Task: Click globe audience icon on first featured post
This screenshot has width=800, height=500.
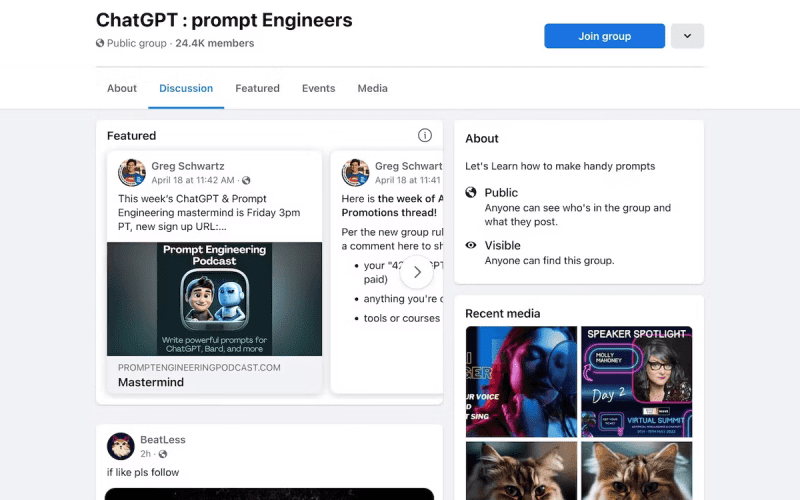Action: point(246,180)
